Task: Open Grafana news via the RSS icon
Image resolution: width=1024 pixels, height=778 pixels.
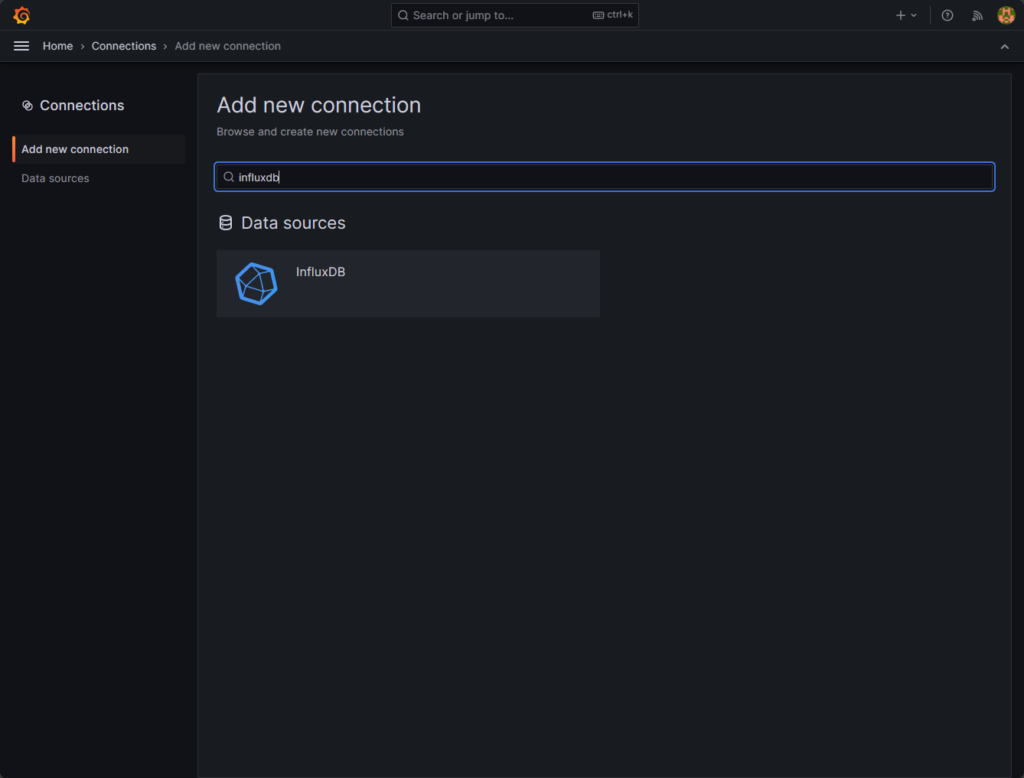Action: coord(977,15)
